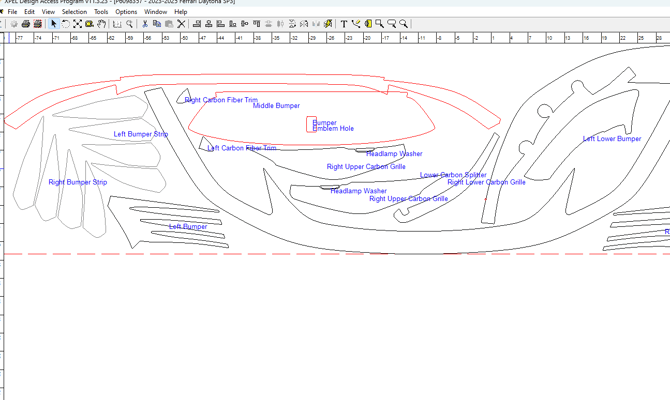Click the rightmost magnifier zoom icon
670x400 pixels.
pos(404,24)
